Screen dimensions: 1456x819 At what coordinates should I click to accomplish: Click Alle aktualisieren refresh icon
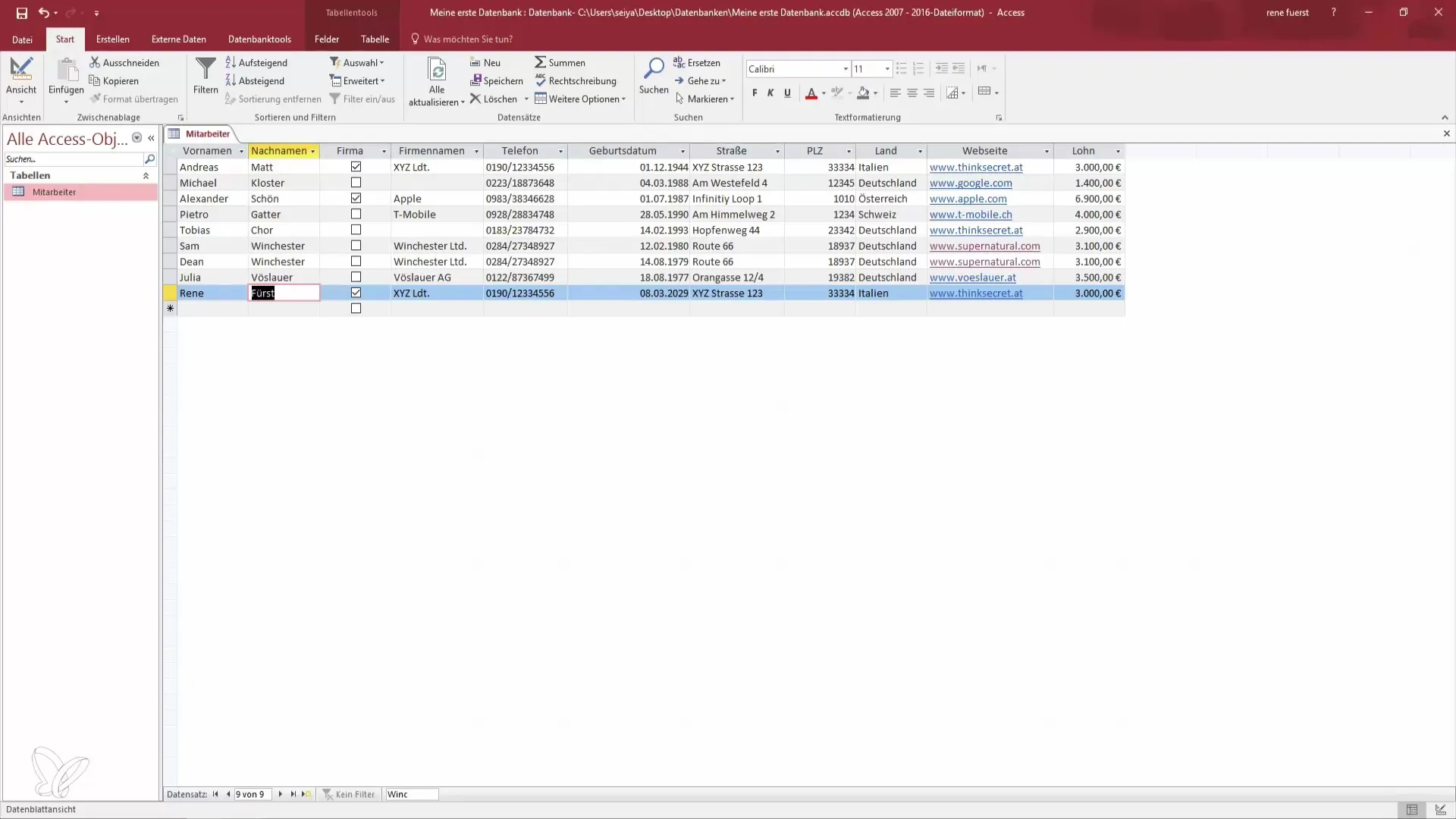437,70
